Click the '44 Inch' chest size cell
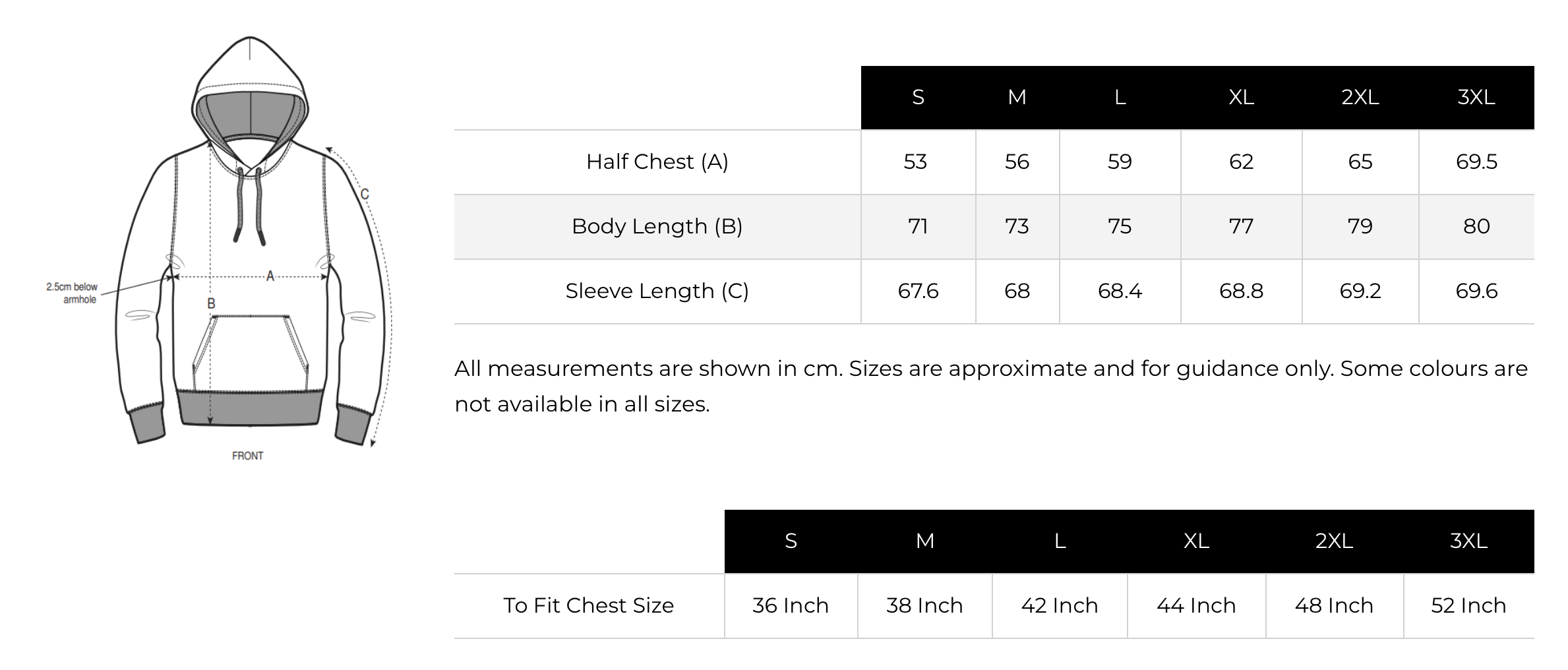Image resolution: width=1568 pixels, height=670 pixels. pyautogui.click(x=1196, y=605)
